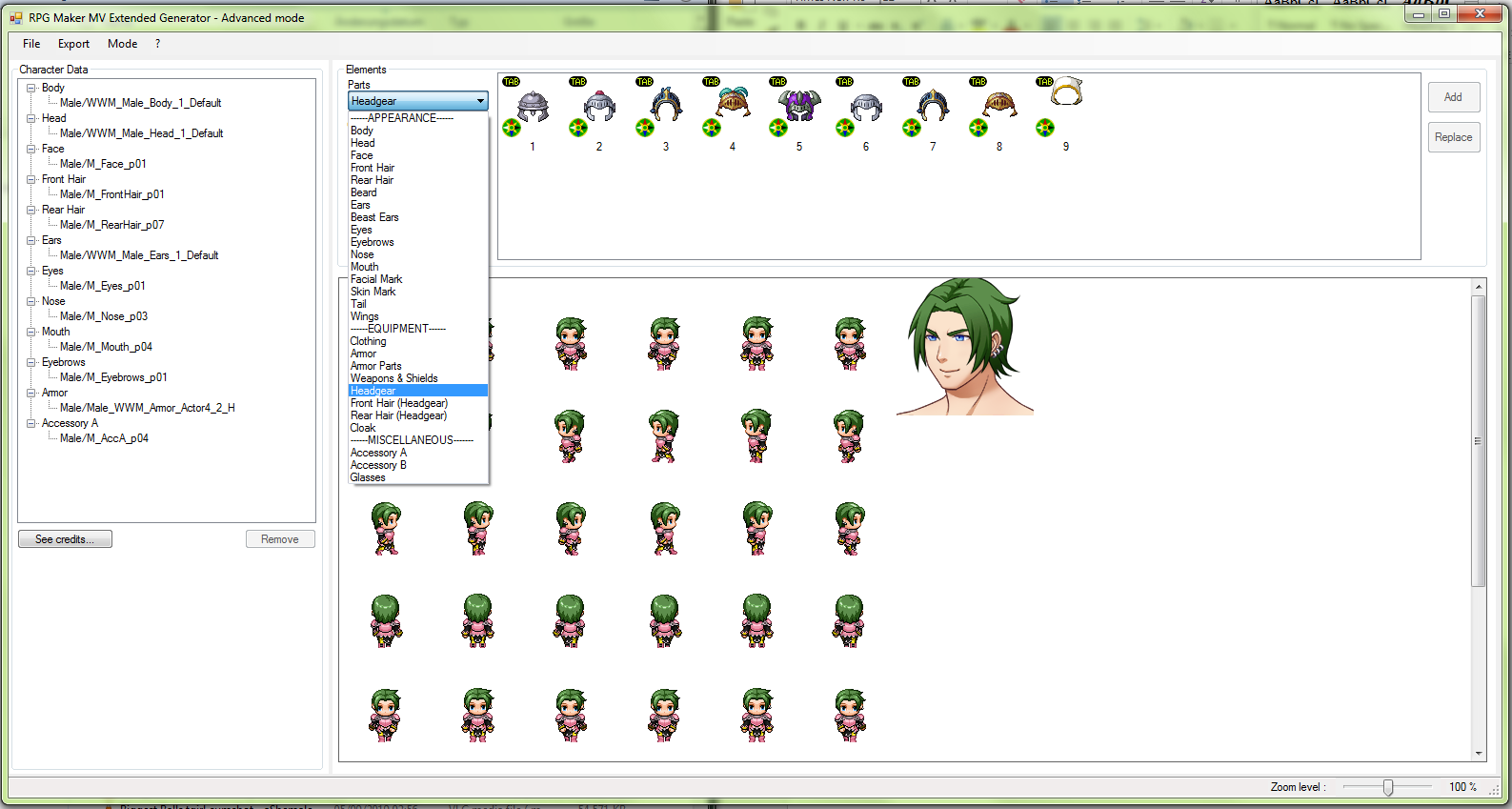Collapse the Body tree node
The width and height of the screenshot is (1512, 809).
click(31, 88)
